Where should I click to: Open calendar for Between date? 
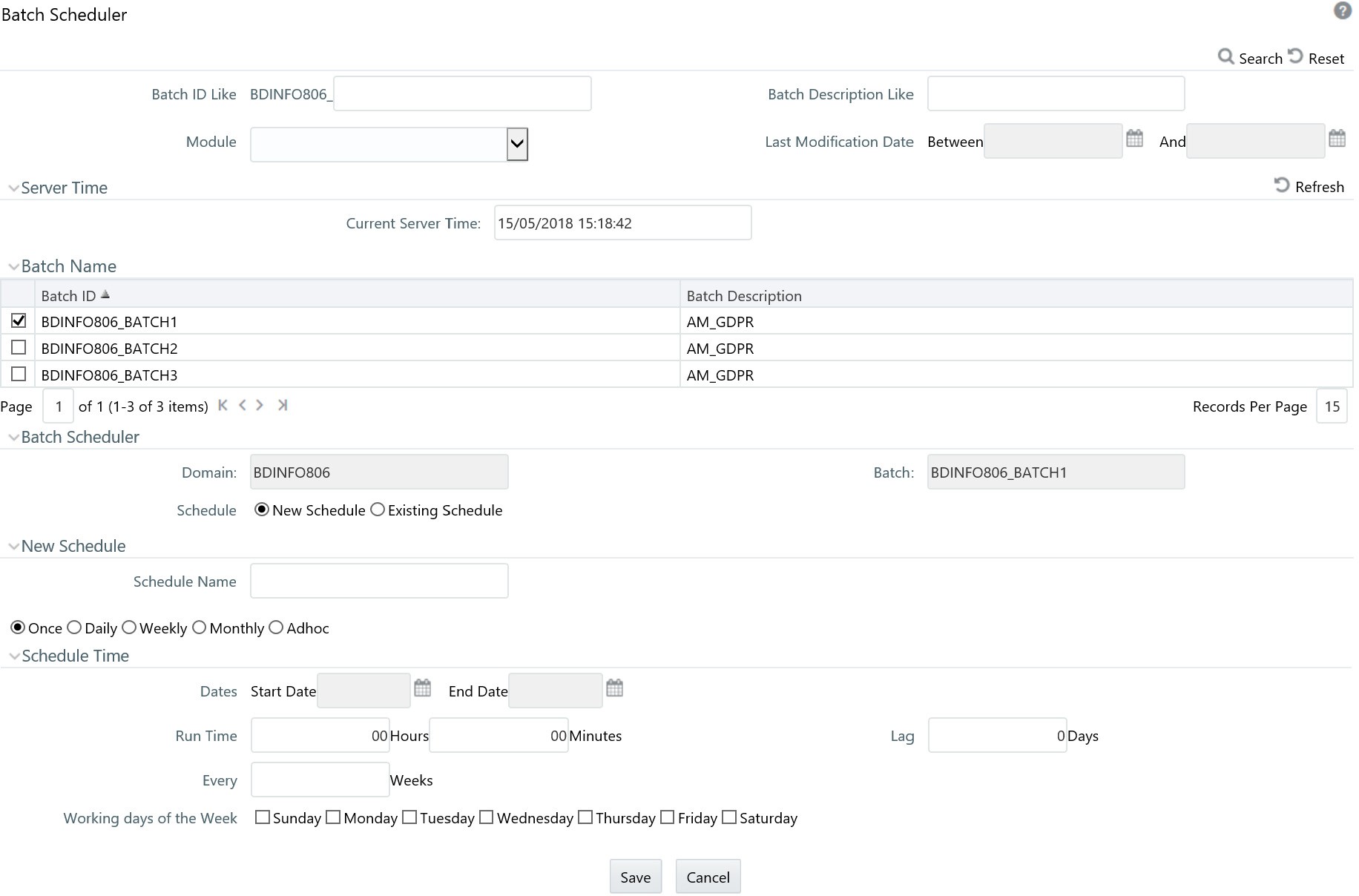[x=1134, y=139]
